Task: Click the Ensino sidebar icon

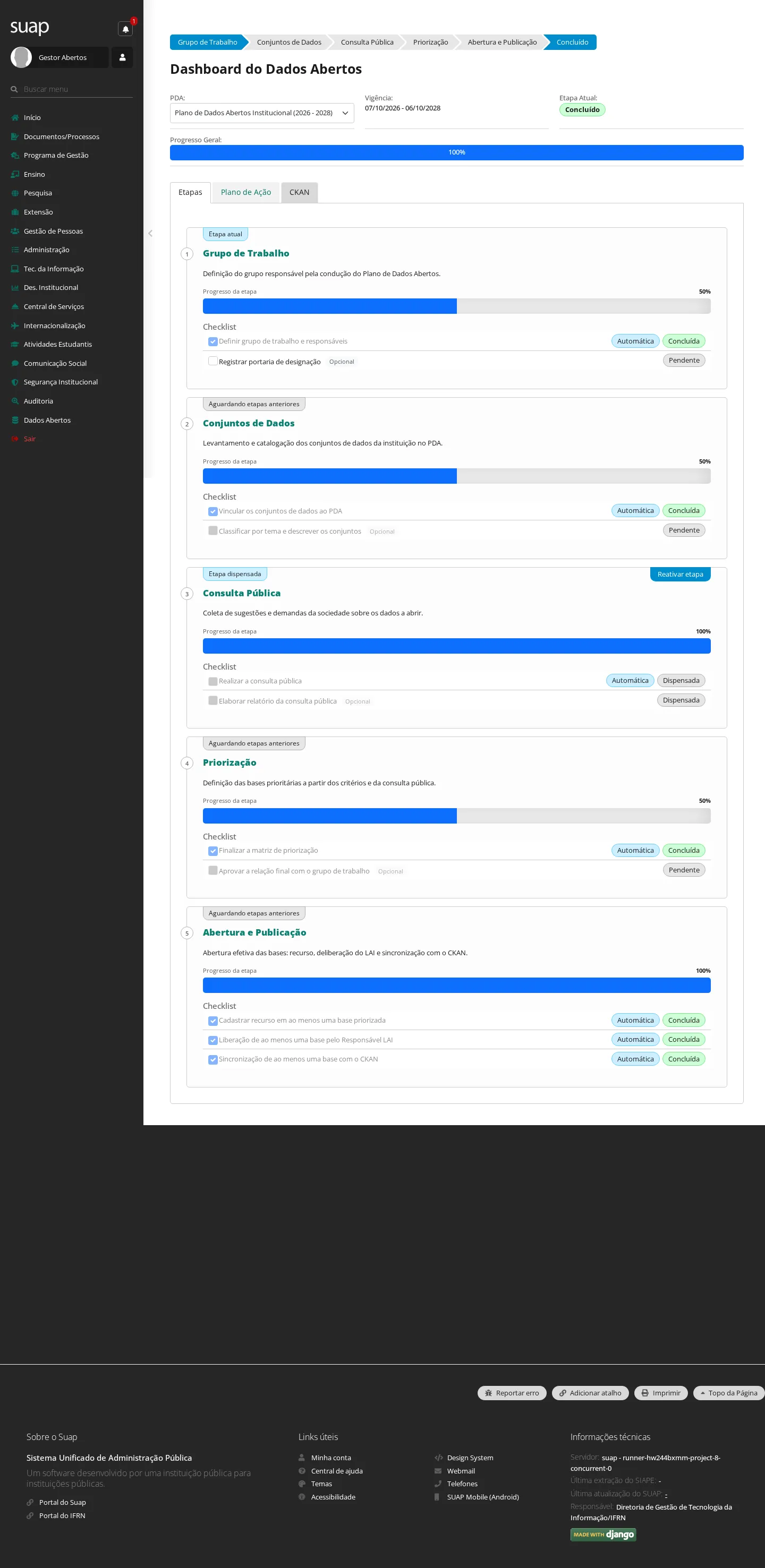Action: [x=15, y=174]
